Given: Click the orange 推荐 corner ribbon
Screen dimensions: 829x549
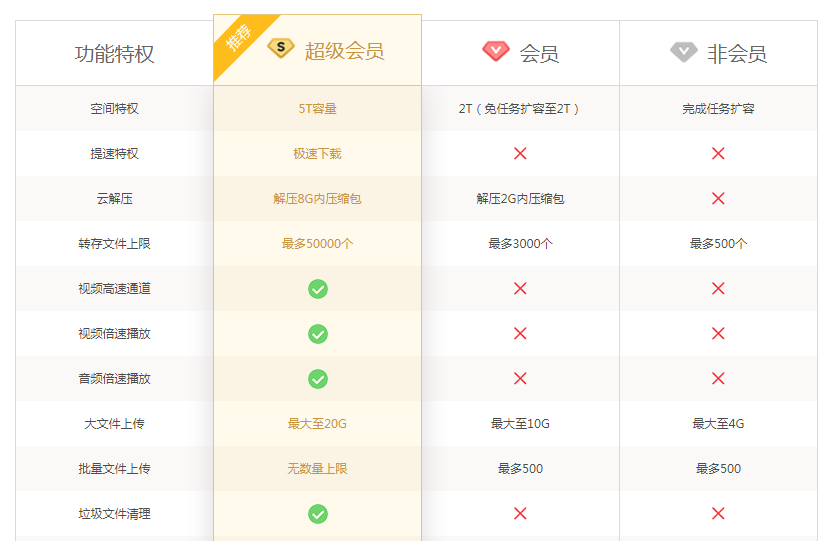Looking at the screenshot, I should (x=237, y=39).
